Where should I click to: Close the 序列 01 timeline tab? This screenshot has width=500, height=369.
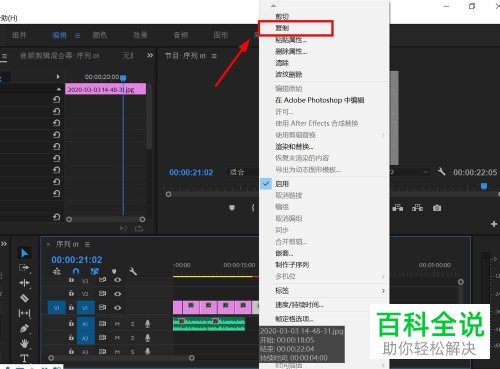48,245
